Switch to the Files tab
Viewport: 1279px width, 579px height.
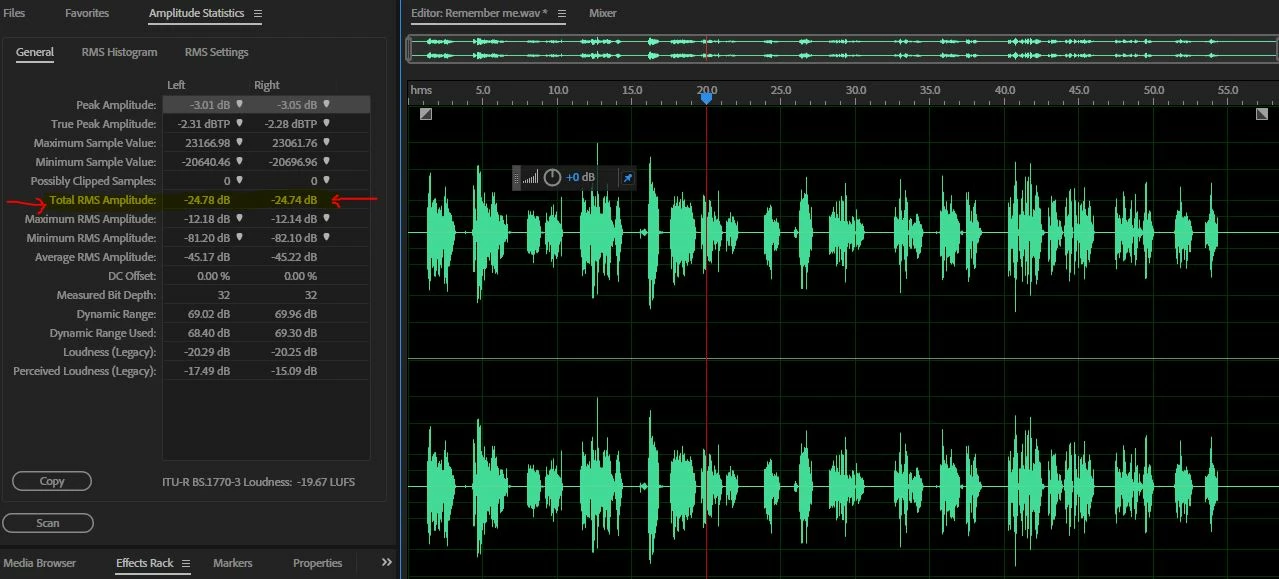(x=14, y=13)
